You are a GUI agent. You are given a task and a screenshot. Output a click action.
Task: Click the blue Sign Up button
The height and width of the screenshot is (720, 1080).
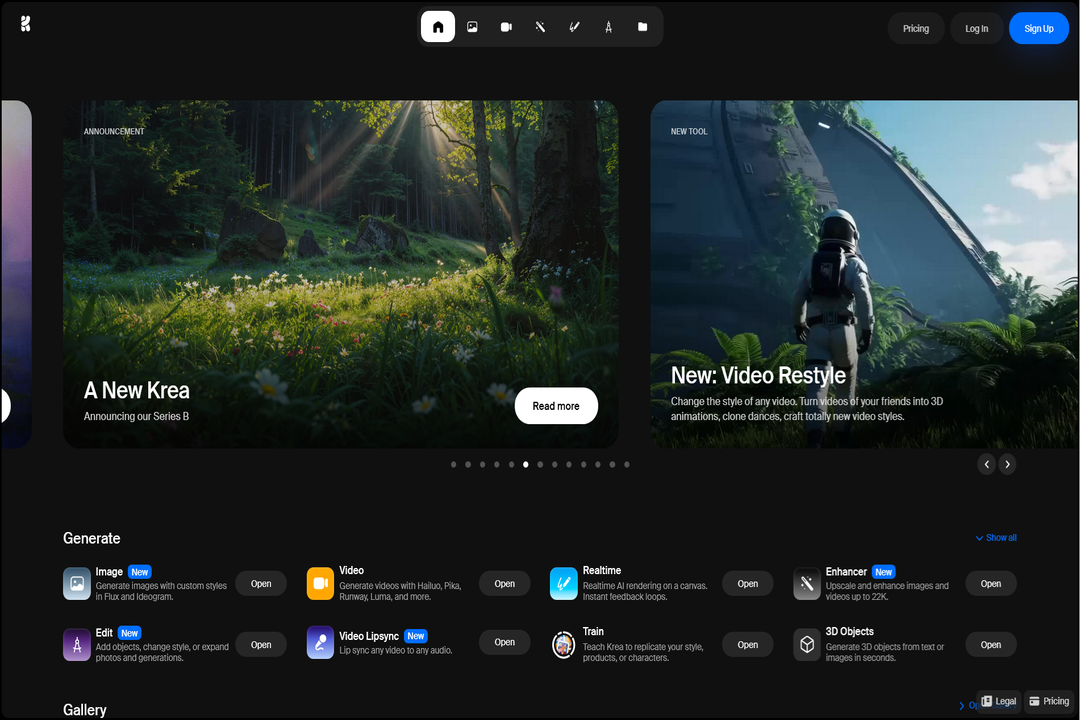click(x=1039, y=28)
